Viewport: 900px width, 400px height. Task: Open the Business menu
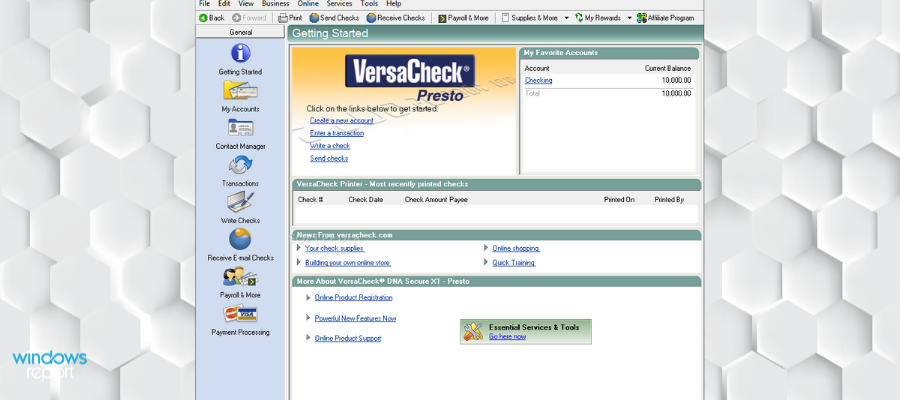[276, 3]
